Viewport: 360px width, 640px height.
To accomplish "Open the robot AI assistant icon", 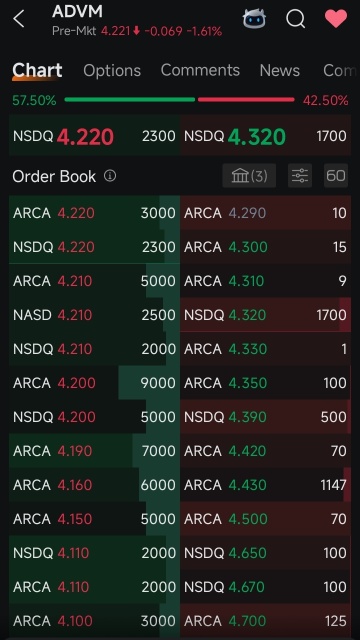I will pos(254,18).
